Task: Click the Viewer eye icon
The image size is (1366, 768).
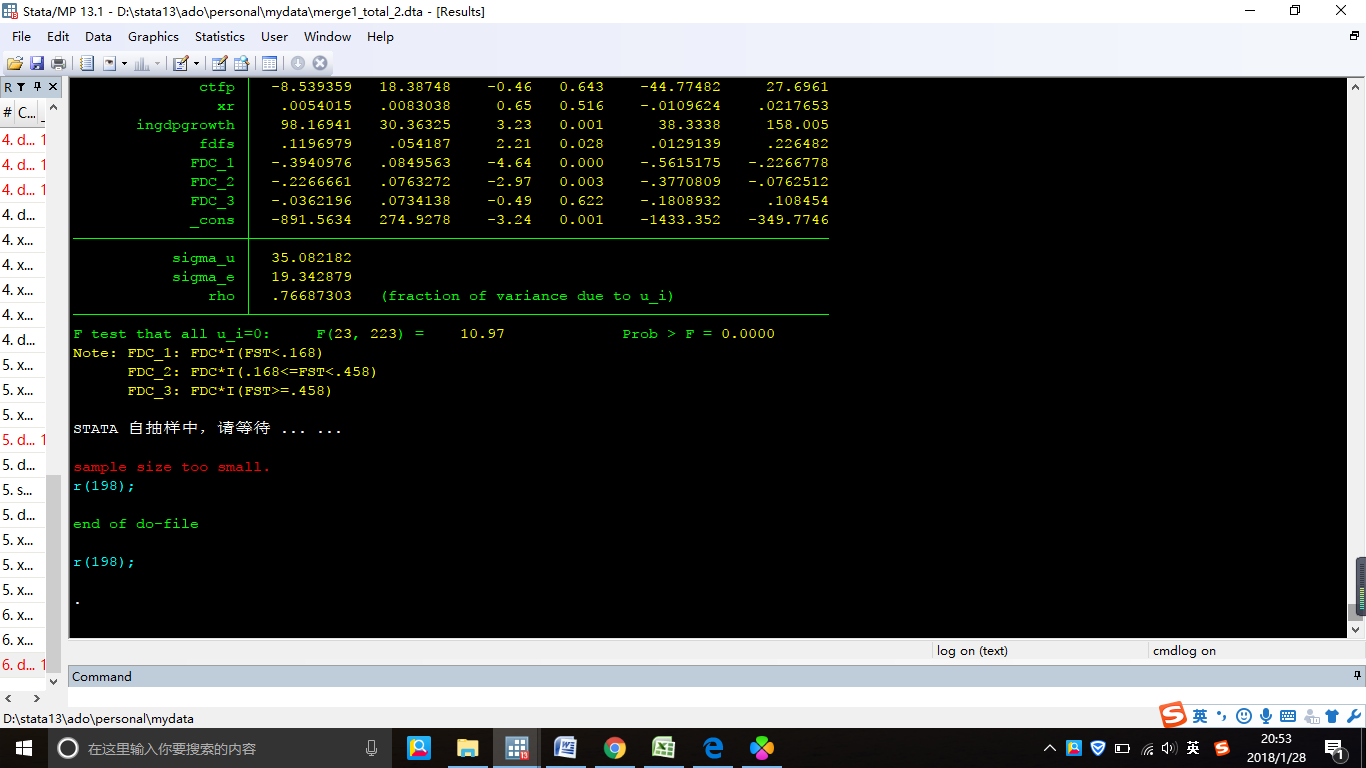Action: (109, 63)
